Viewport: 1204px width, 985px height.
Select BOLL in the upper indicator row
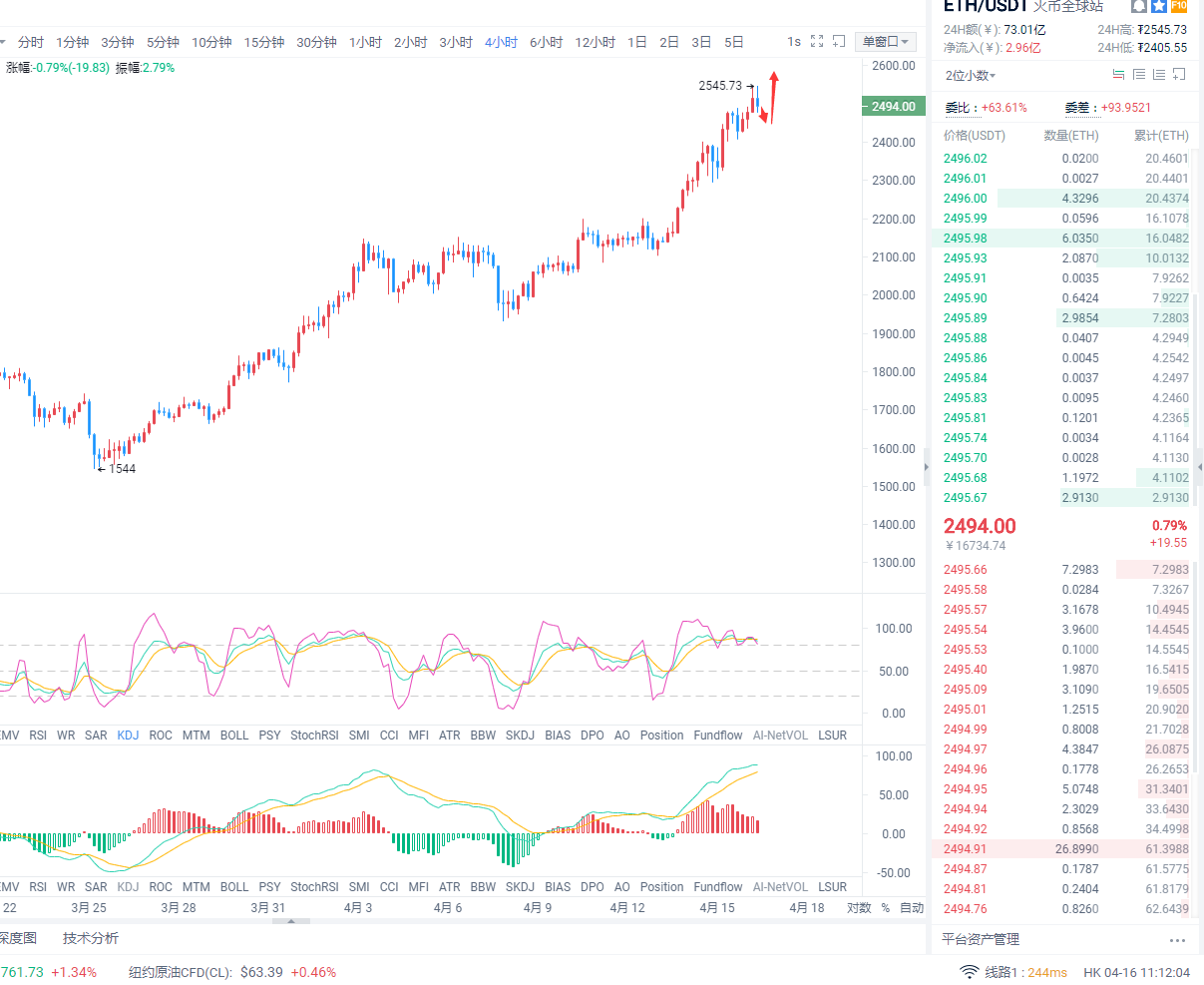[234, 736]
